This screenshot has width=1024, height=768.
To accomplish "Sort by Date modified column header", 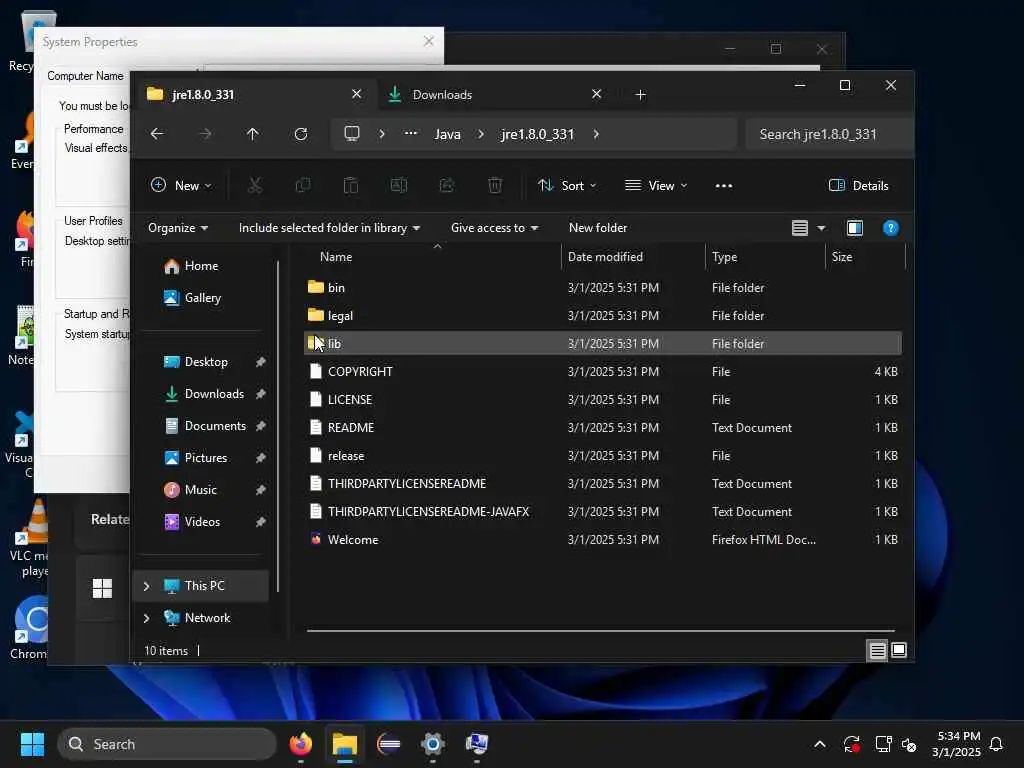I will [x=605, y=257].
